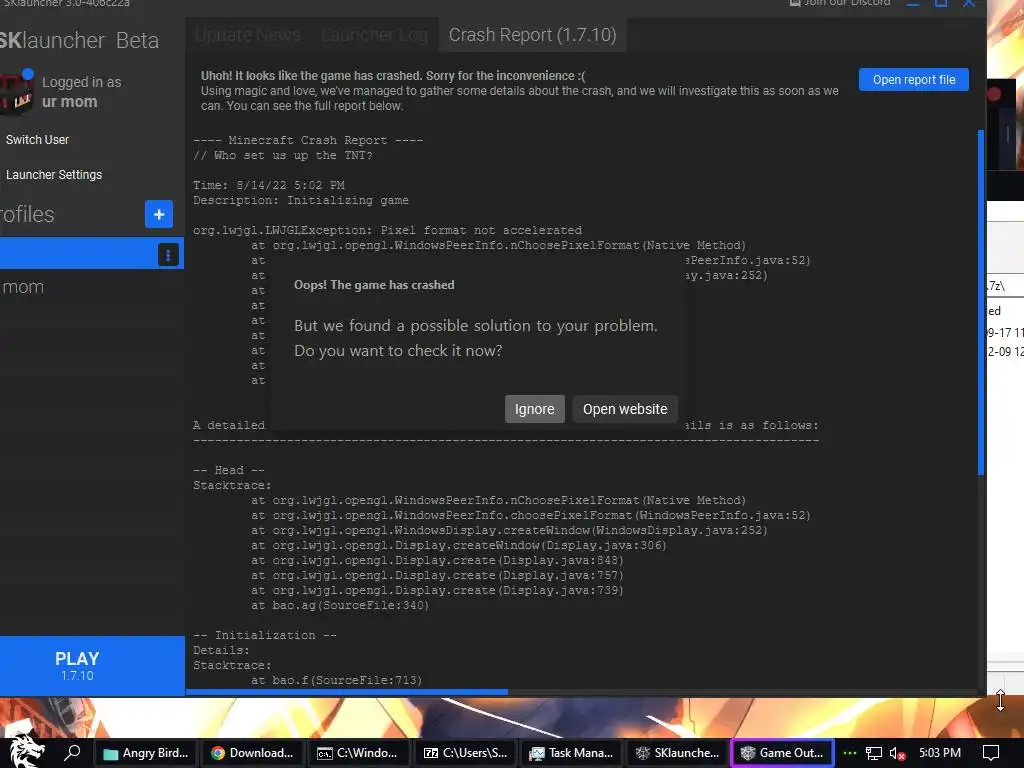Open the crash report file
Viewport: 1024px width, 768px height.
tap(913, 80)
